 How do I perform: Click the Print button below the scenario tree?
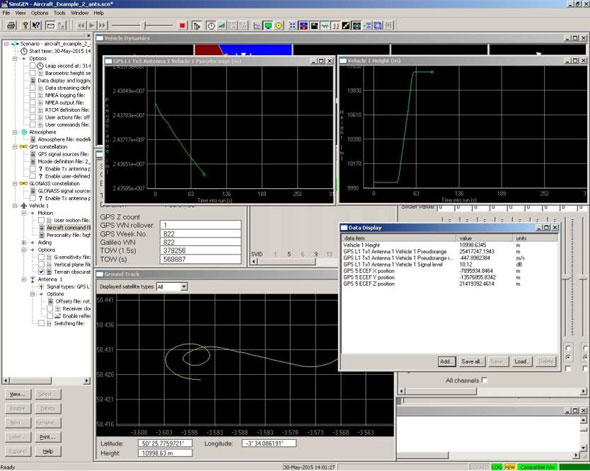[x=48, y=437]
